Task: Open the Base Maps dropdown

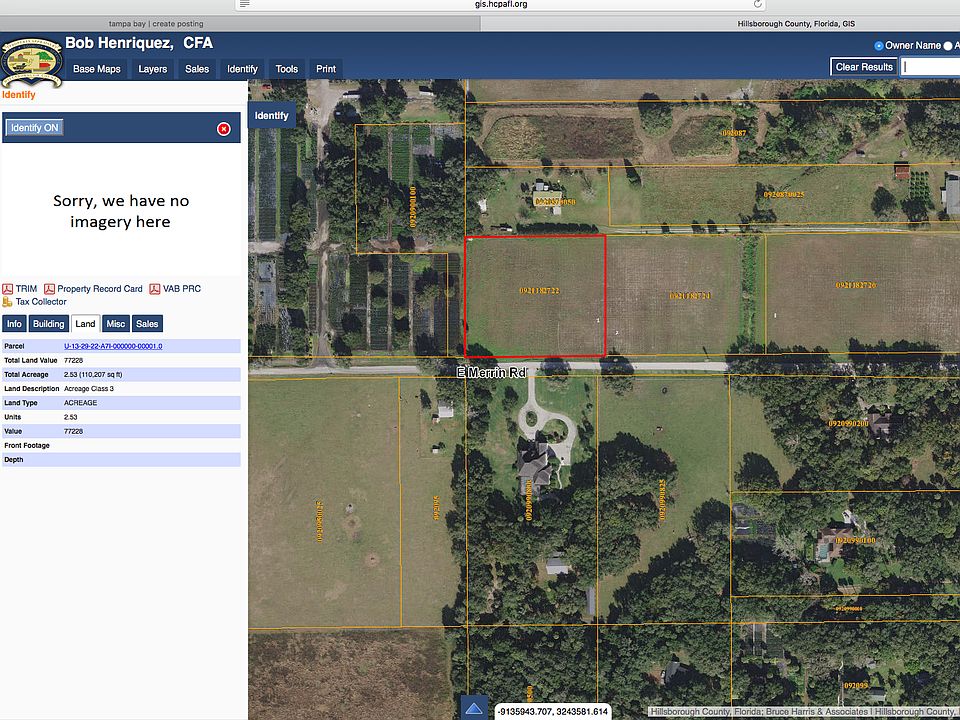Action: pos(96,68)
